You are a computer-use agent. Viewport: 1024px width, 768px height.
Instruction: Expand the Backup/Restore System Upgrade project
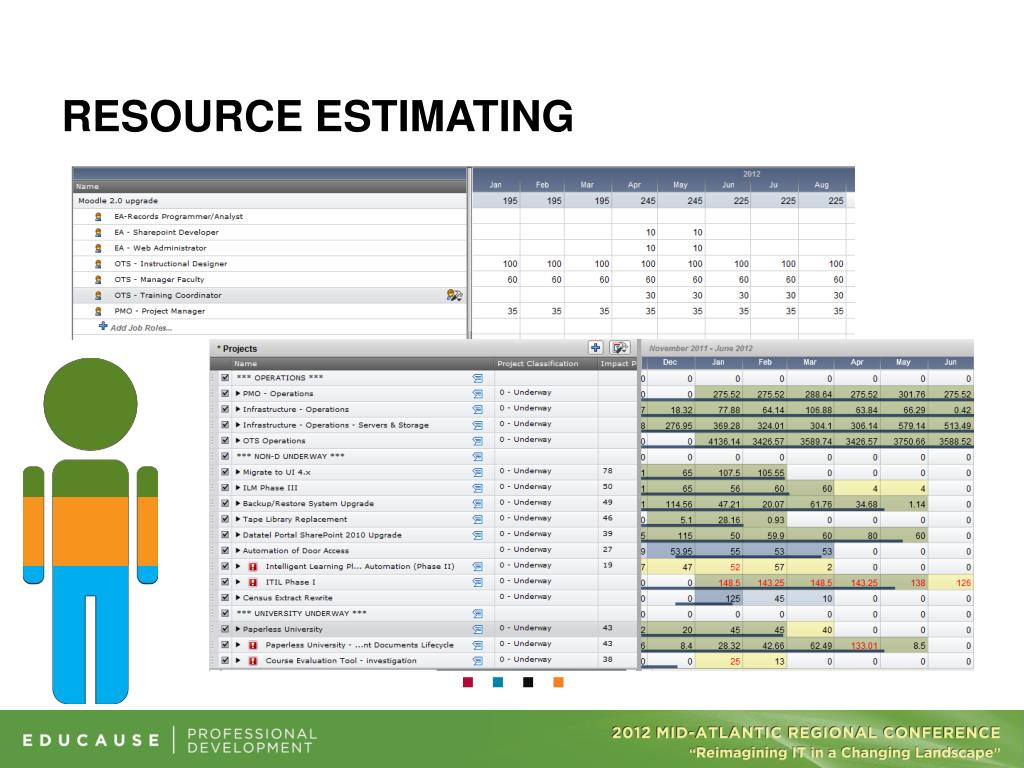(x=238, y=503)
